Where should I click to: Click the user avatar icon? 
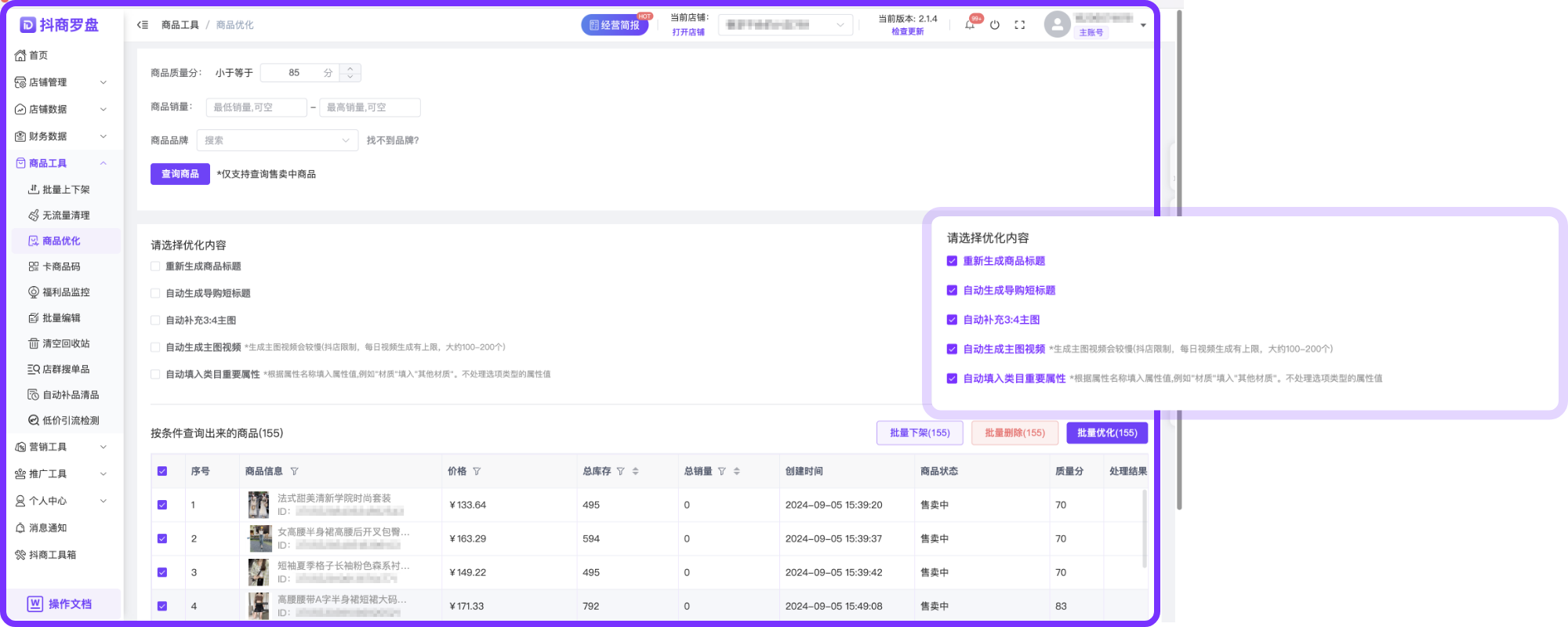click(1057, 25)
